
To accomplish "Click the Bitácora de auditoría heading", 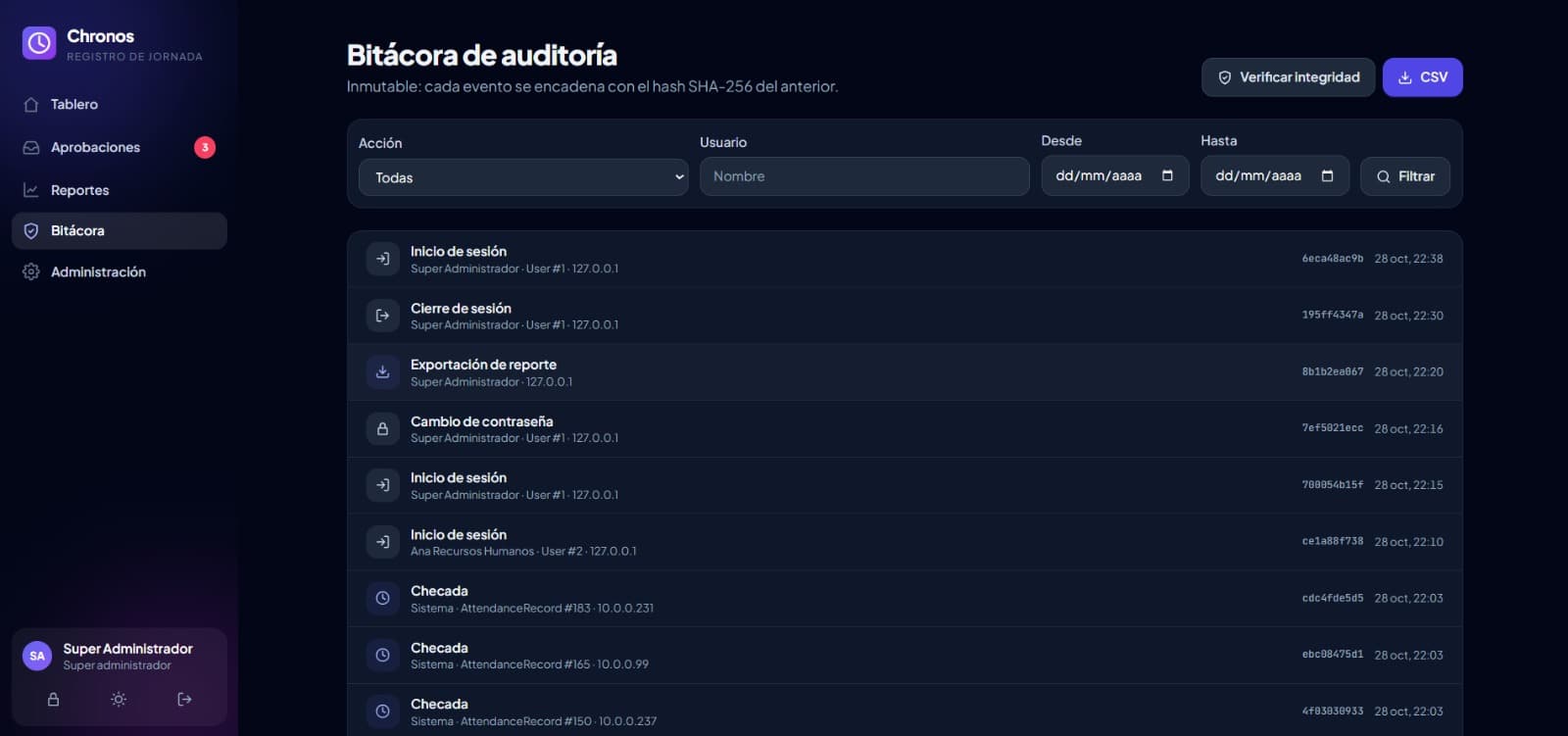I will (x=482, y=55).
